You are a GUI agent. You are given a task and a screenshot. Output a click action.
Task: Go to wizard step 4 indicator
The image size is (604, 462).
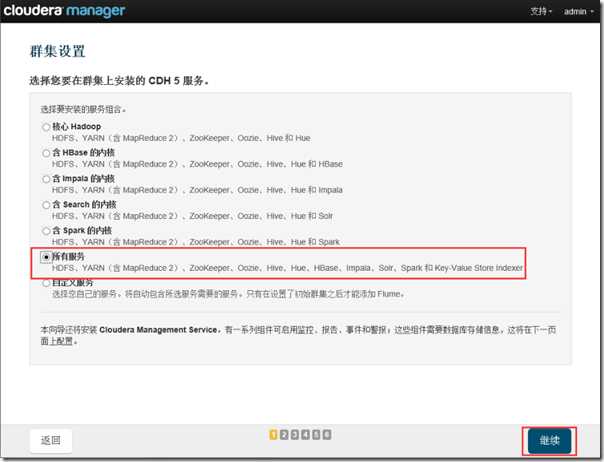[x=305, y=435]
